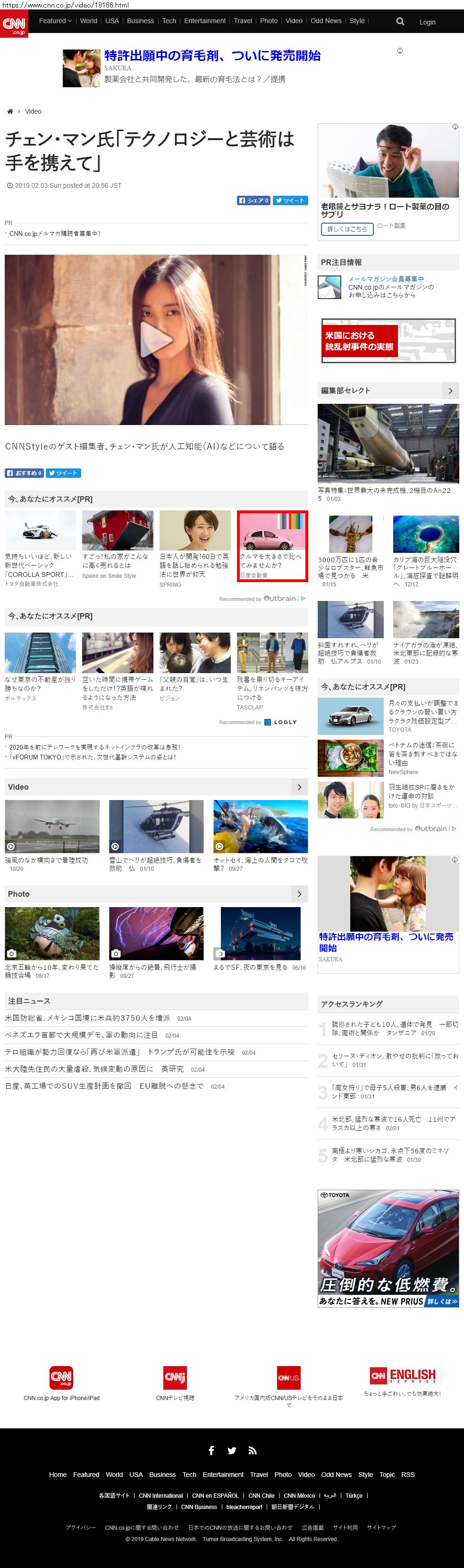Expand the Photo section arrow

(299, 894)
